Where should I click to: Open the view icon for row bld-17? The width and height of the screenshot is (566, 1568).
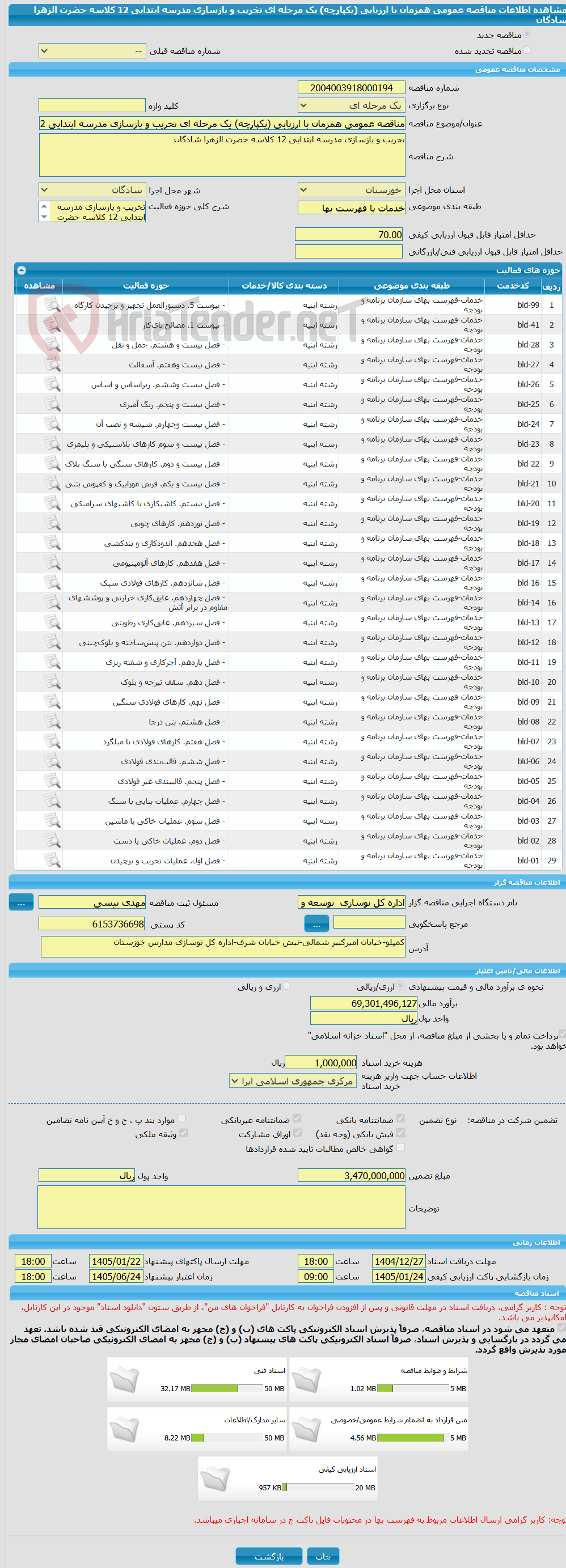coord(52,563)
